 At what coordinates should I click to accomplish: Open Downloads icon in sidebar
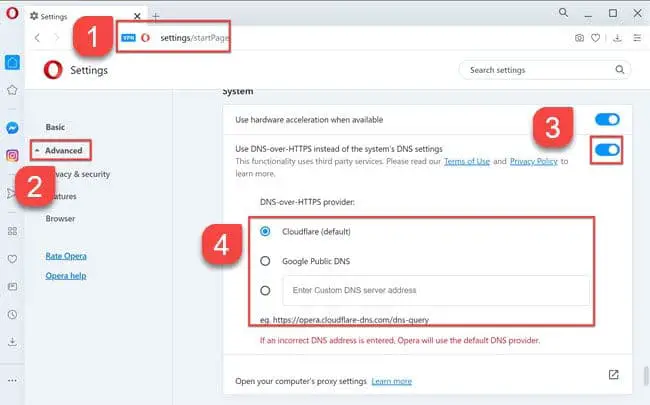(x=12, y=342)
